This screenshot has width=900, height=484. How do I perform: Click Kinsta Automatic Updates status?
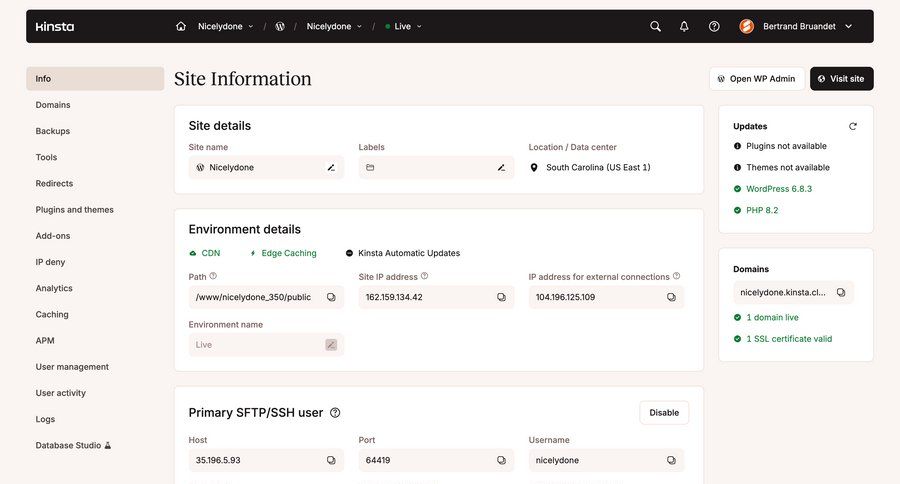coord(403,253)
